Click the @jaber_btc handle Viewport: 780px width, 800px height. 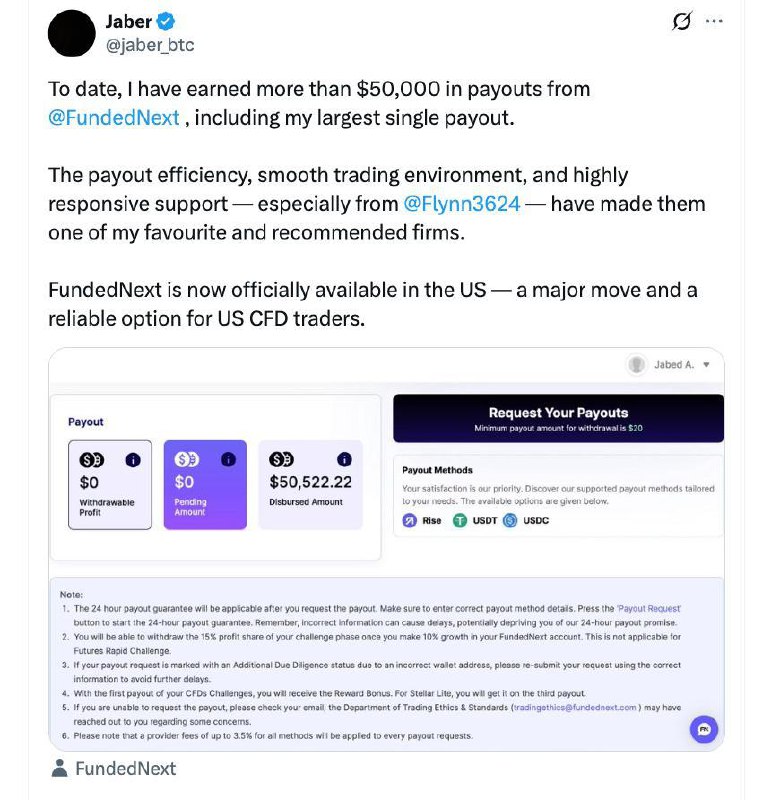pos(150,45)
